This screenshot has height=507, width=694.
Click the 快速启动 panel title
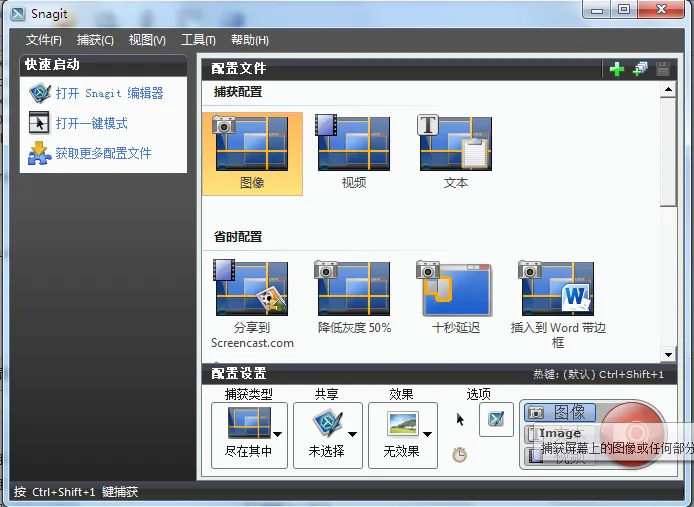(x=52, y=65)
